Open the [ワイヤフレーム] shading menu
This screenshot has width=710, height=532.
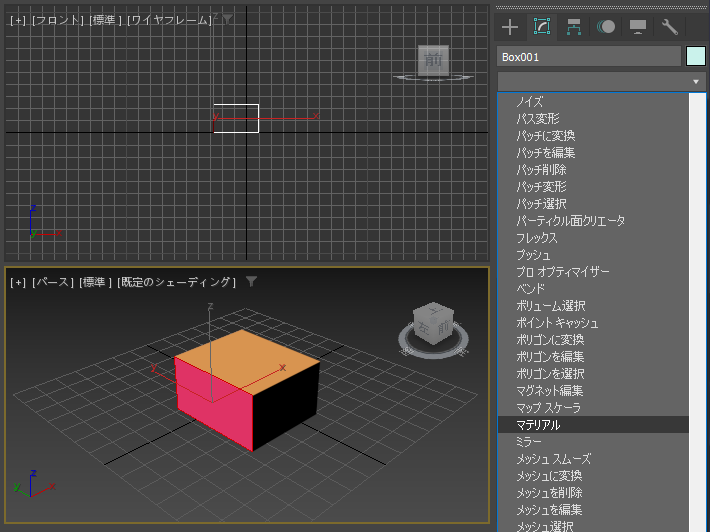(169, 20)
